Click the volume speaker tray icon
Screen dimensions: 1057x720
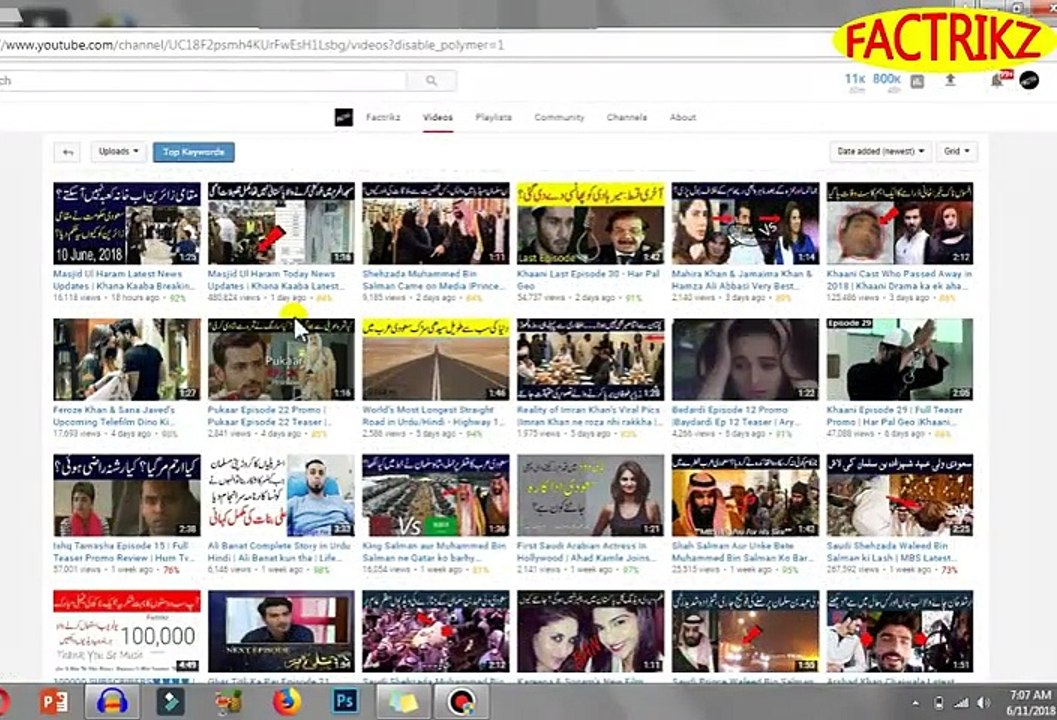984,703
